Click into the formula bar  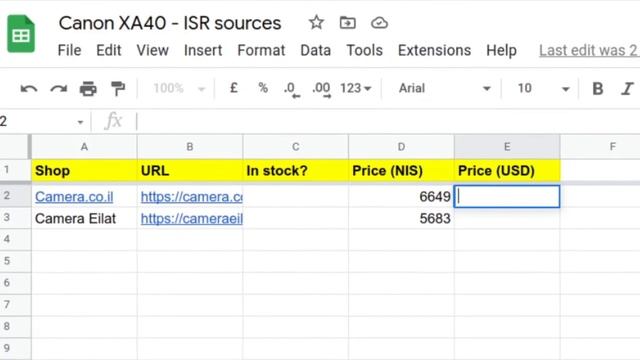pyautogui.click(x=388, y=122)
